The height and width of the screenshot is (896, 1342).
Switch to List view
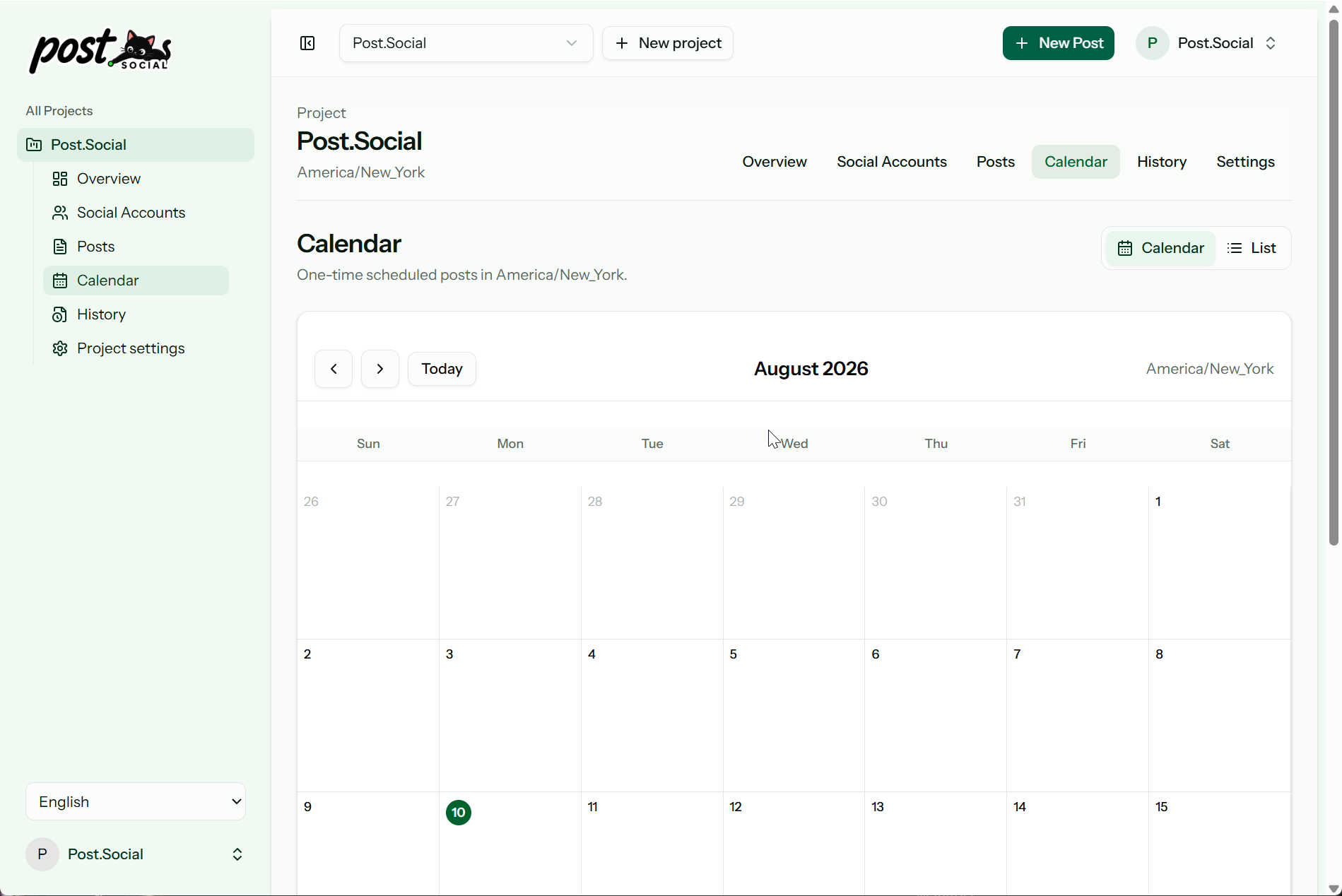point(1252,248)
